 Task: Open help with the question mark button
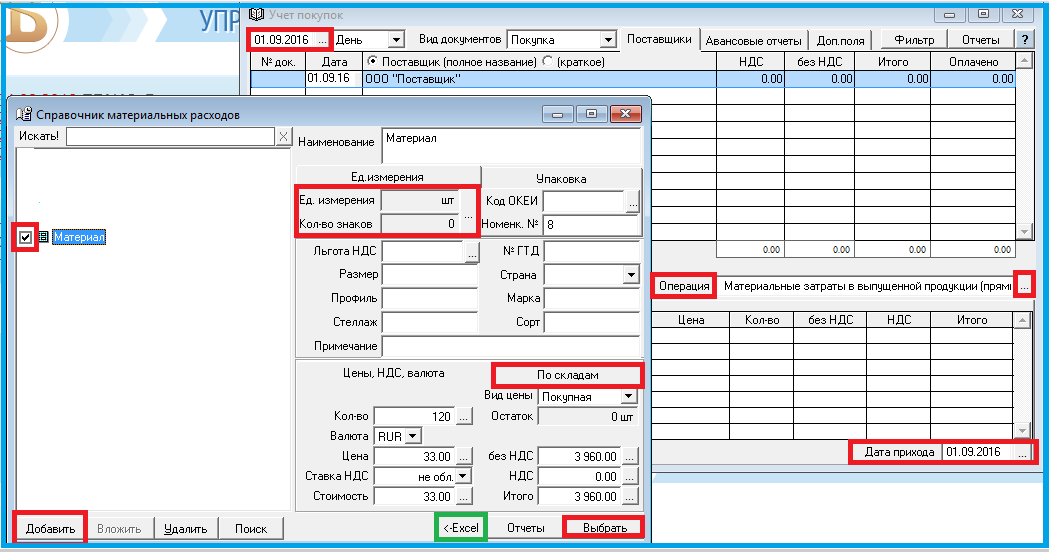[x=1024, y=40]
